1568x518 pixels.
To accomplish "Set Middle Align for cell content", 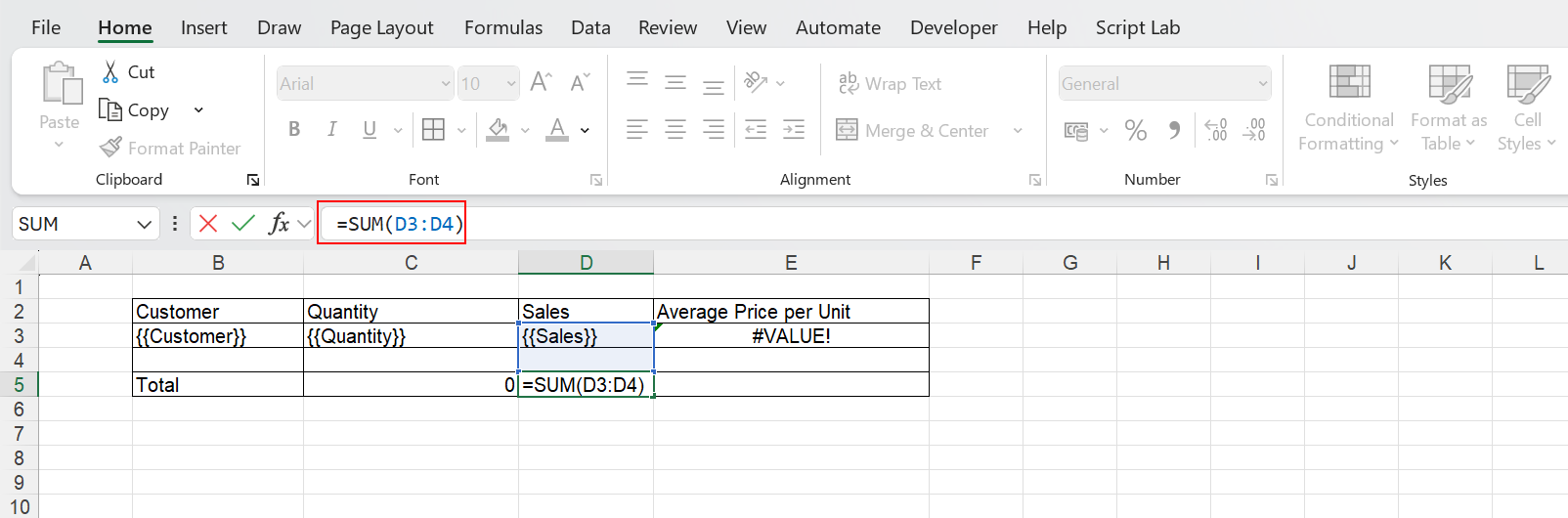I will pos(675,83).
